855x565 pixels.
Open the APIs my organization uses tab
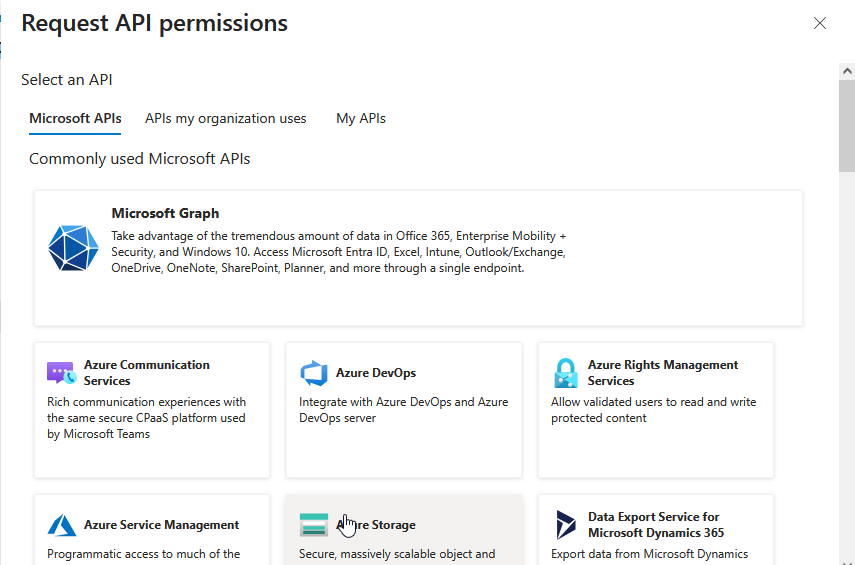click(225, 118)
